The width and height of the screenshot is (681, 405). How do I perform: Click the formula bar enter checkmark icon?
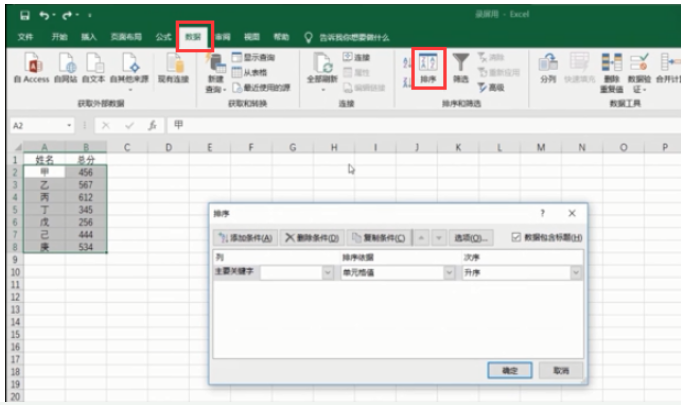(x=129, y=125)
